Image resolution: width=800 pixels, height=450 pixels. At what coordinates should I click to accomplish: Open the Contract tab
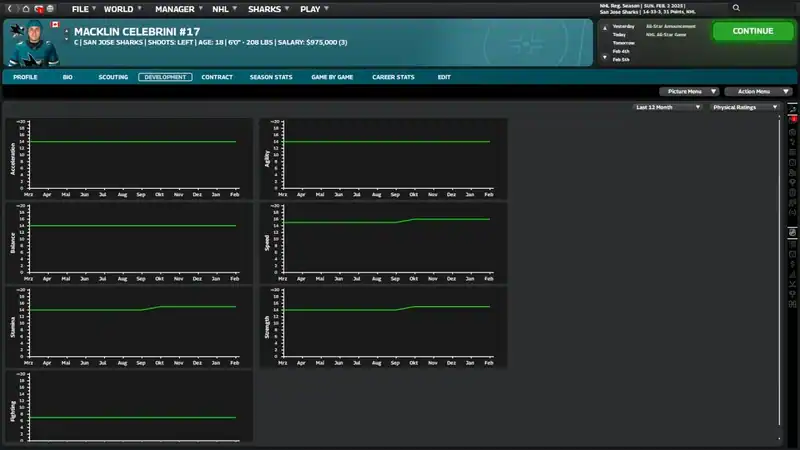[x=217, y=77]
